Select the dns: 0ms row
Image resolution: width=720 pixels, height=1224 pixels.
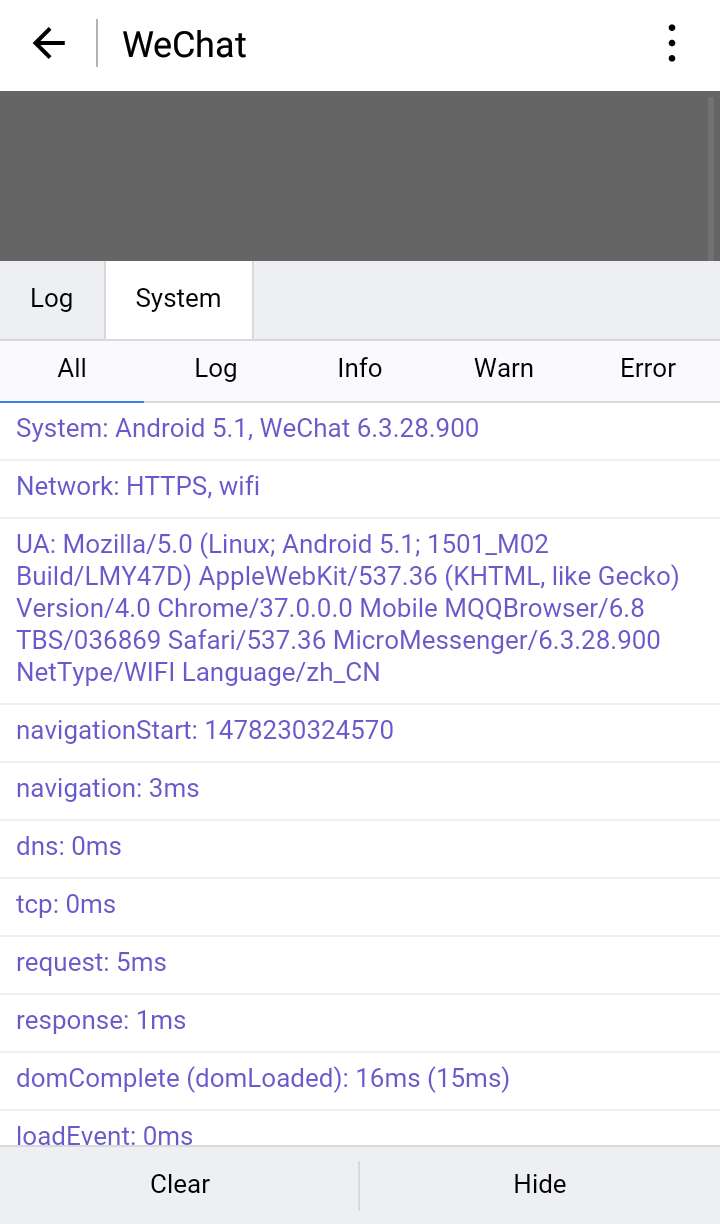pyautogui.click(x=360, y=849)
